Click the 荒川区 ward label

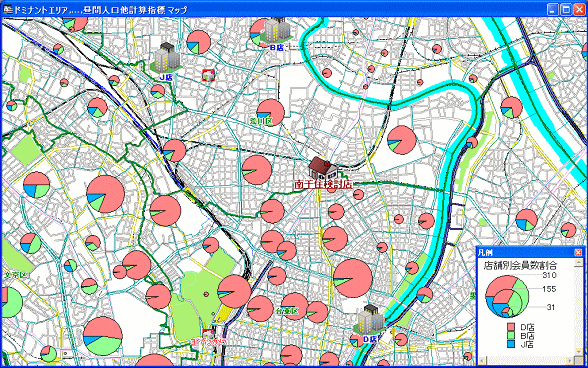[261, 121]
